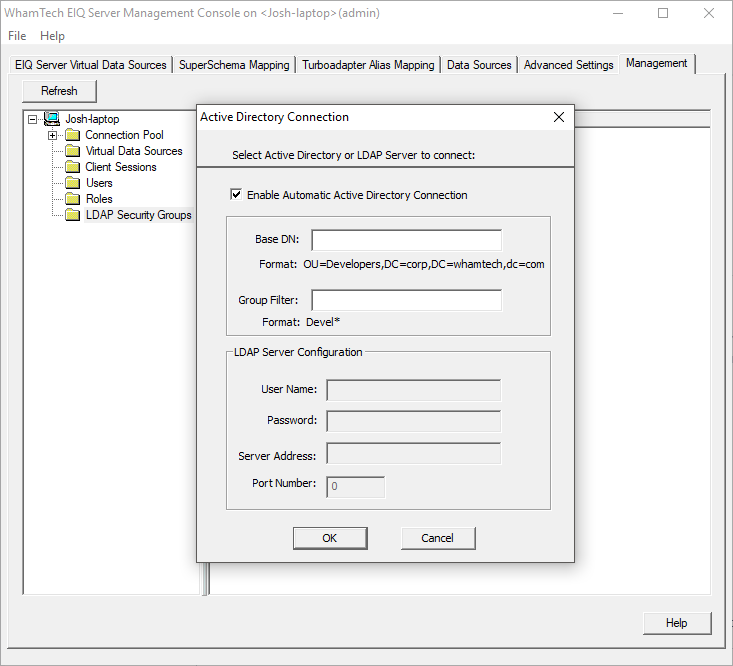This screenshot has width=733, height=666.
Task: Click the Client Sessions folder icon
Action: [x=72, y=167]
